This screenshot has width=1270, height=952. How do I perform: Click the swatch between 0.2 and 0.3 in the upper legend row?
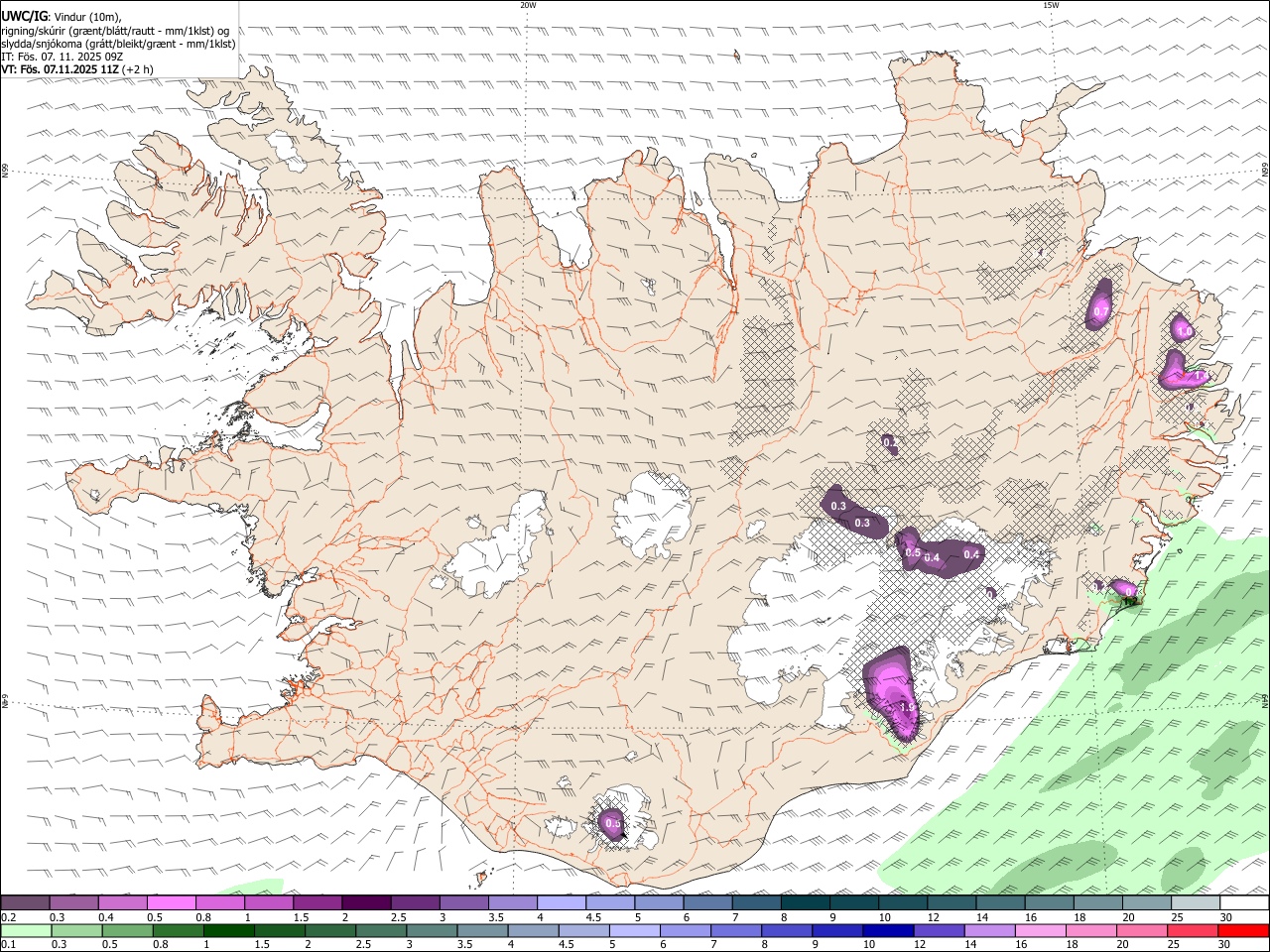[25, 903]
